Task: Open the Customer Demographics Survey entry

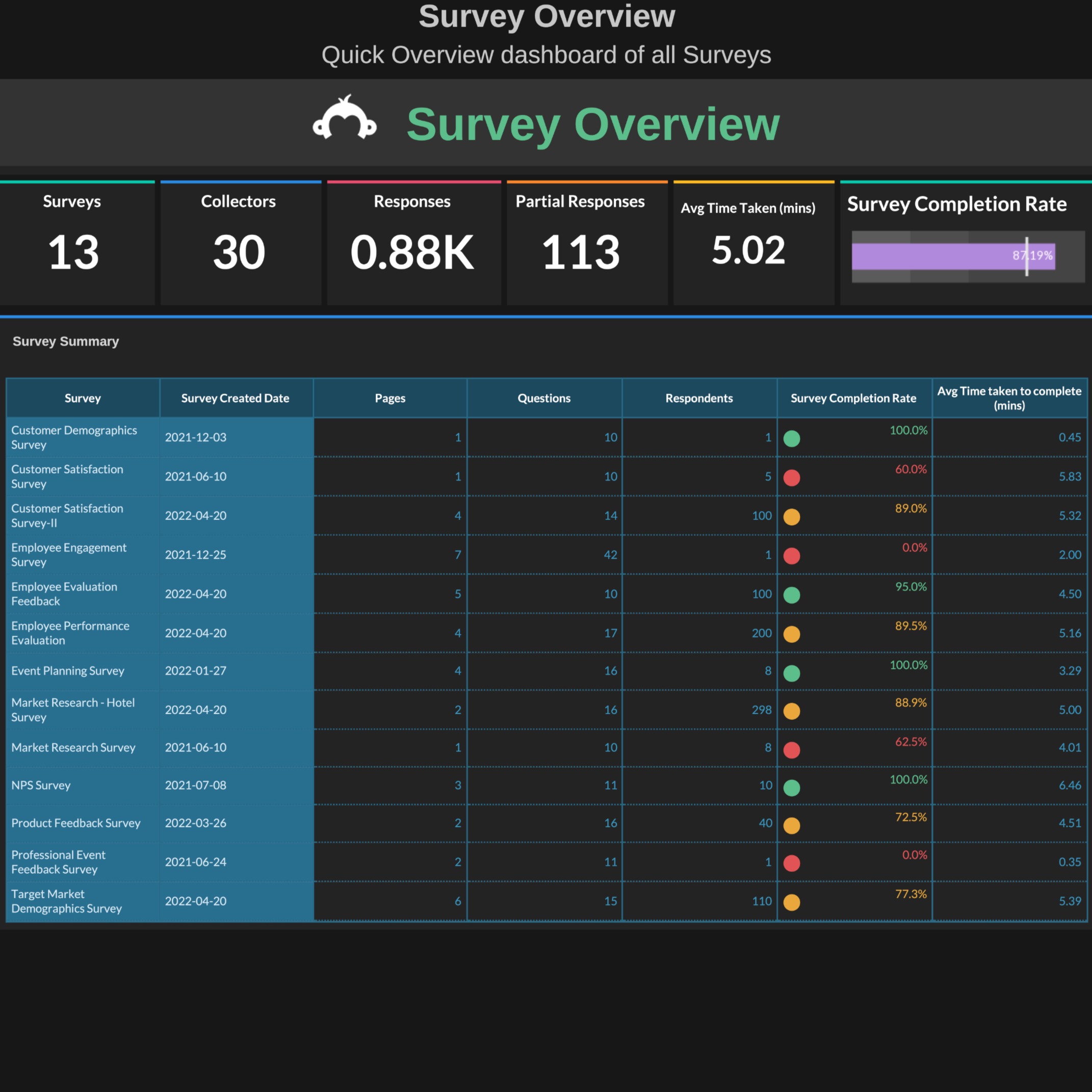Action: (x=73, y=437)
